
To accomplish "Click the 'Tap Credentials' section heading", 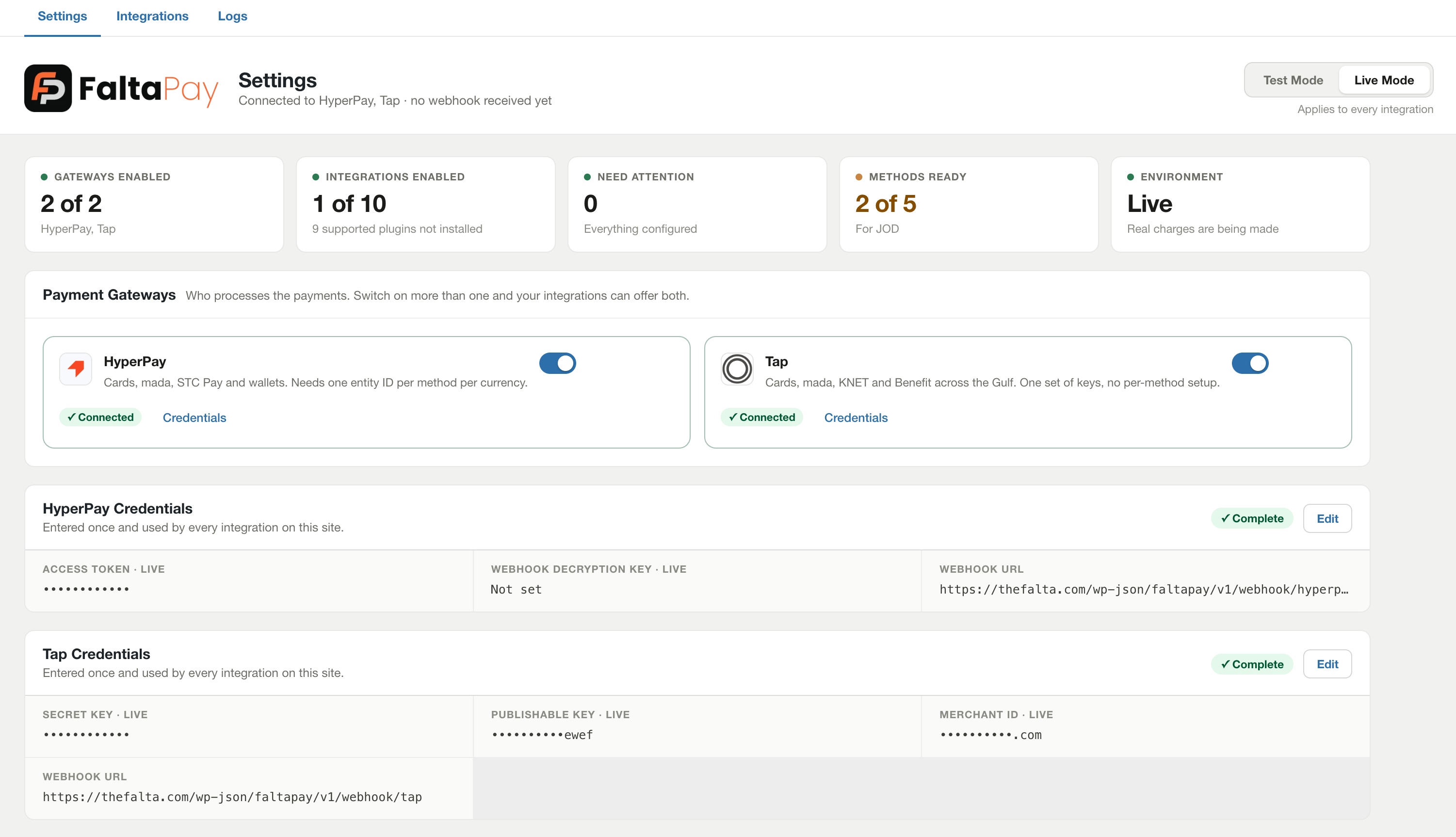I will click(x=96, y=654).
